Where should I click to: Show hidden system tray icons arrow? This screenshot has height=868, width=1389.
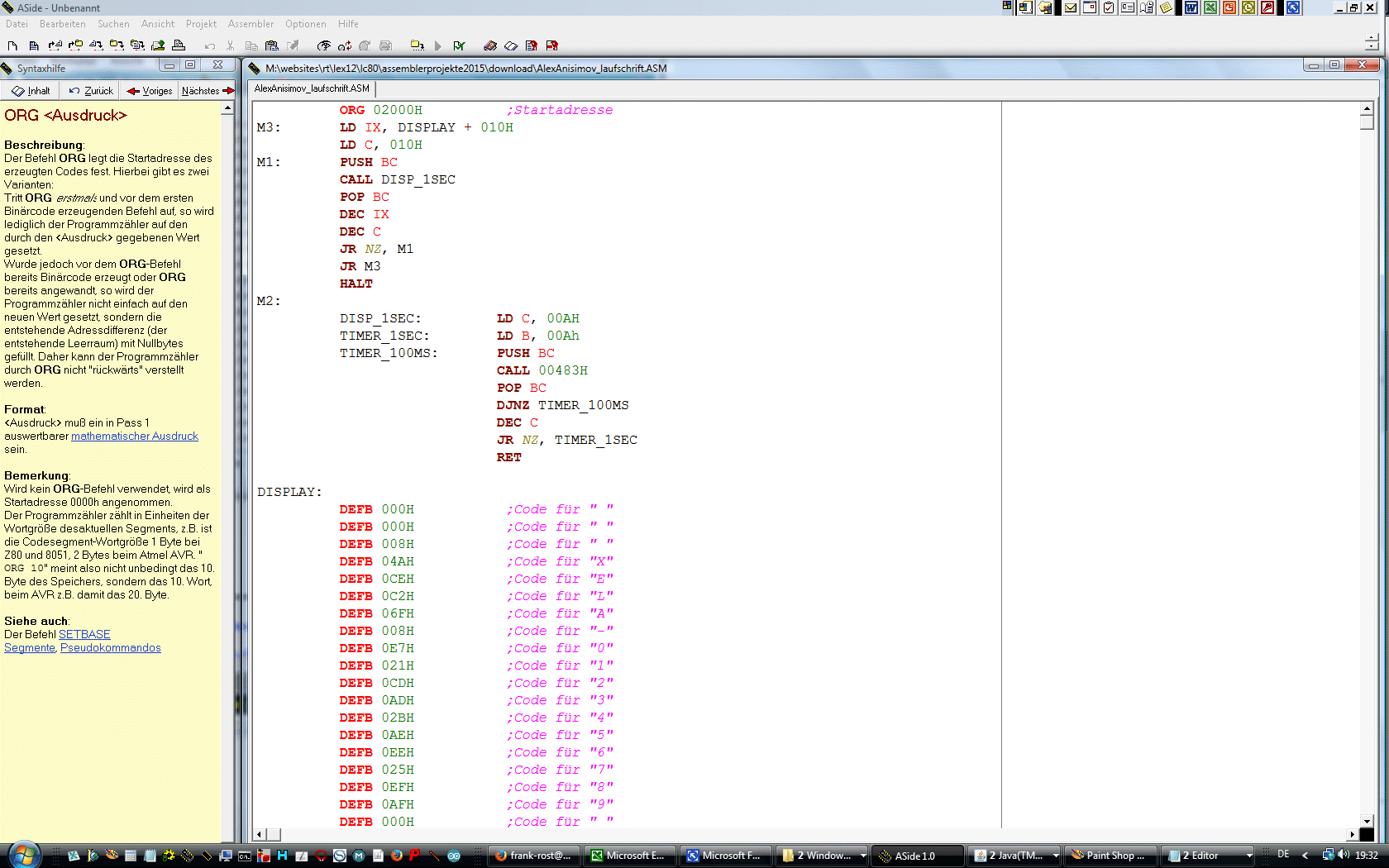(1305, 855)
